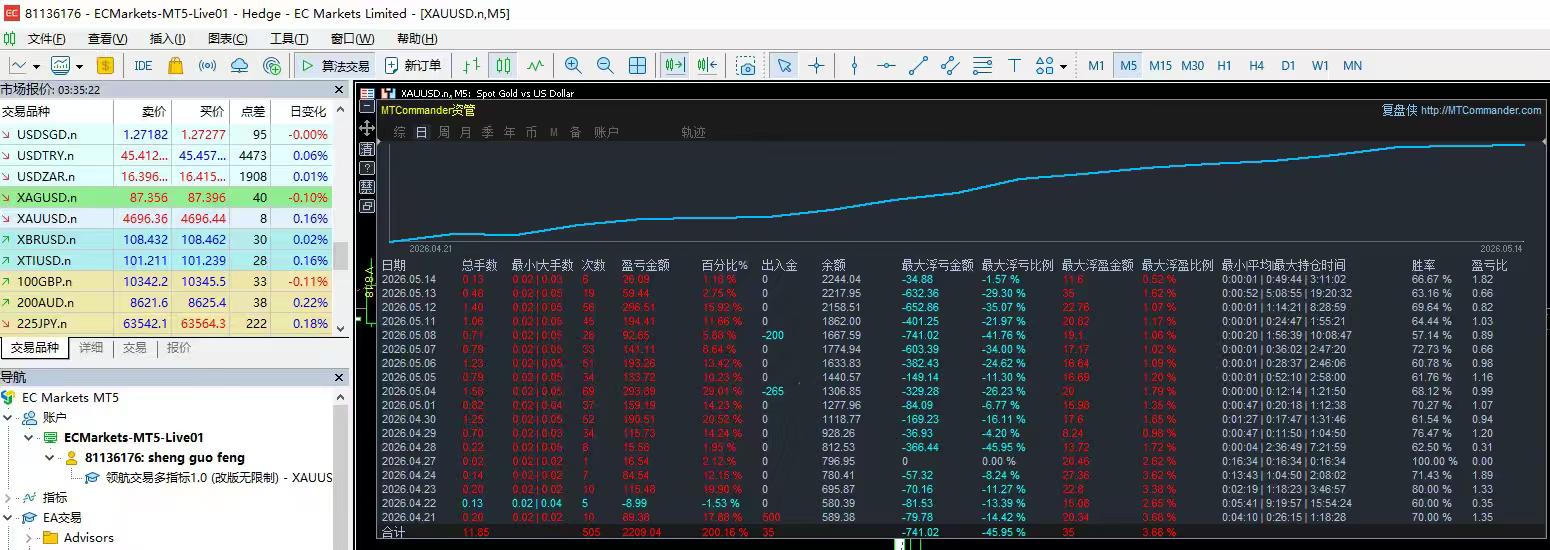Image resolution: width=1550 pixels, height=550 pixels.
Task: Expand the 指标 indicators node
Action: click(x=9, y=497)
